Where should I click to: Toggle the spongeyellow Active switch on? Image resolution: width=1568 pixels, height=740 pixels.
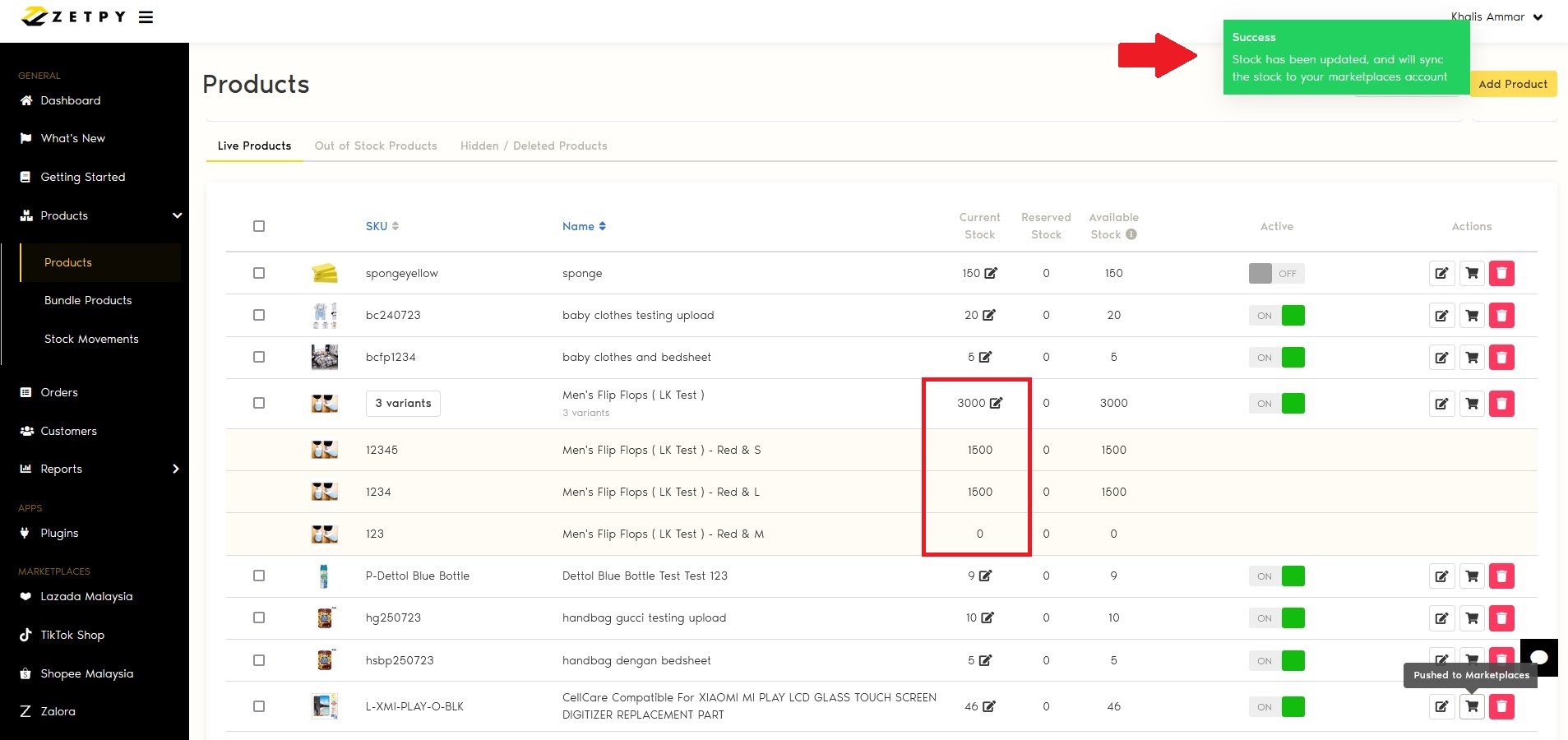(x=1275, y=273)
